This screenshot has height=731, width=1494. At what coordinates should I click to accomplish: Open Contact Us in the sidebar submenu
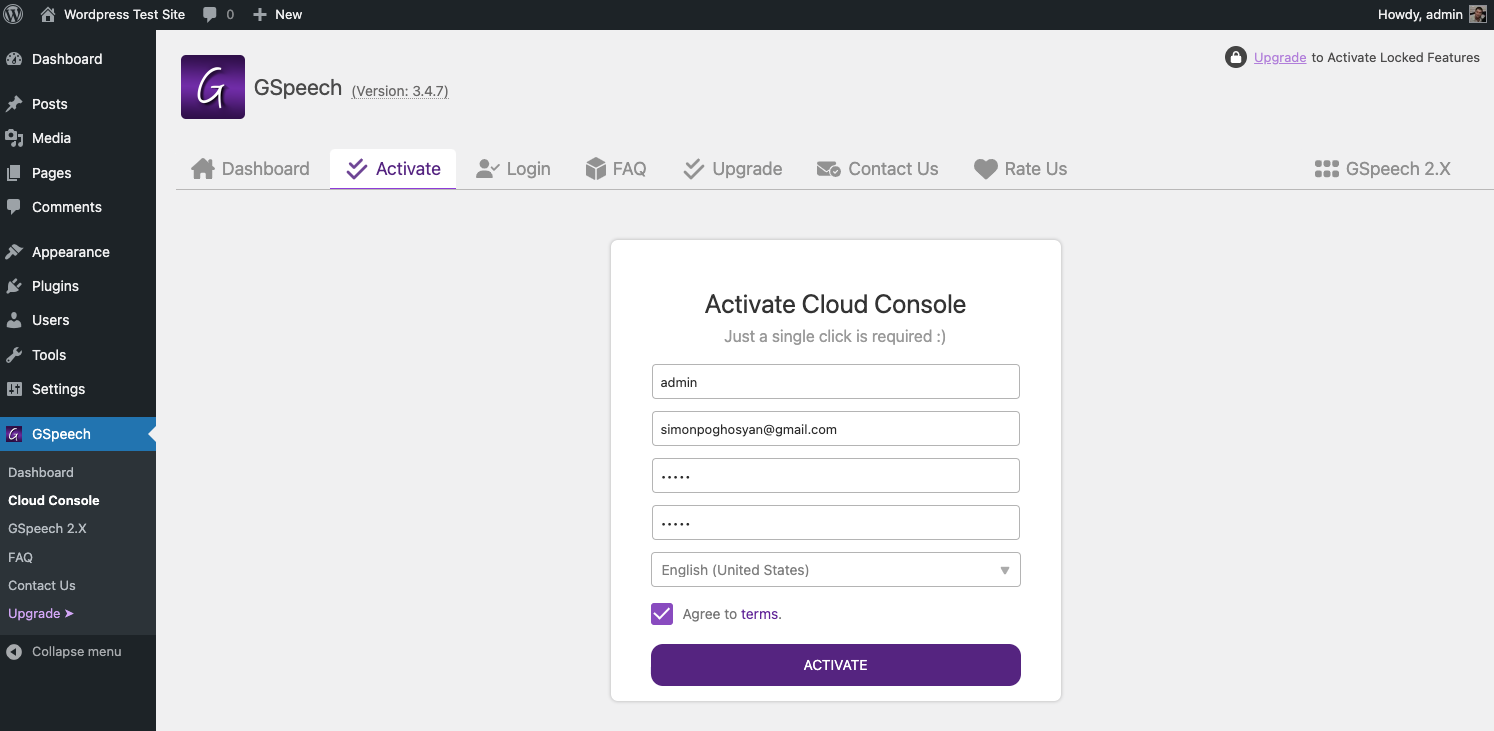pyautogui.click(x=42, y=585)
